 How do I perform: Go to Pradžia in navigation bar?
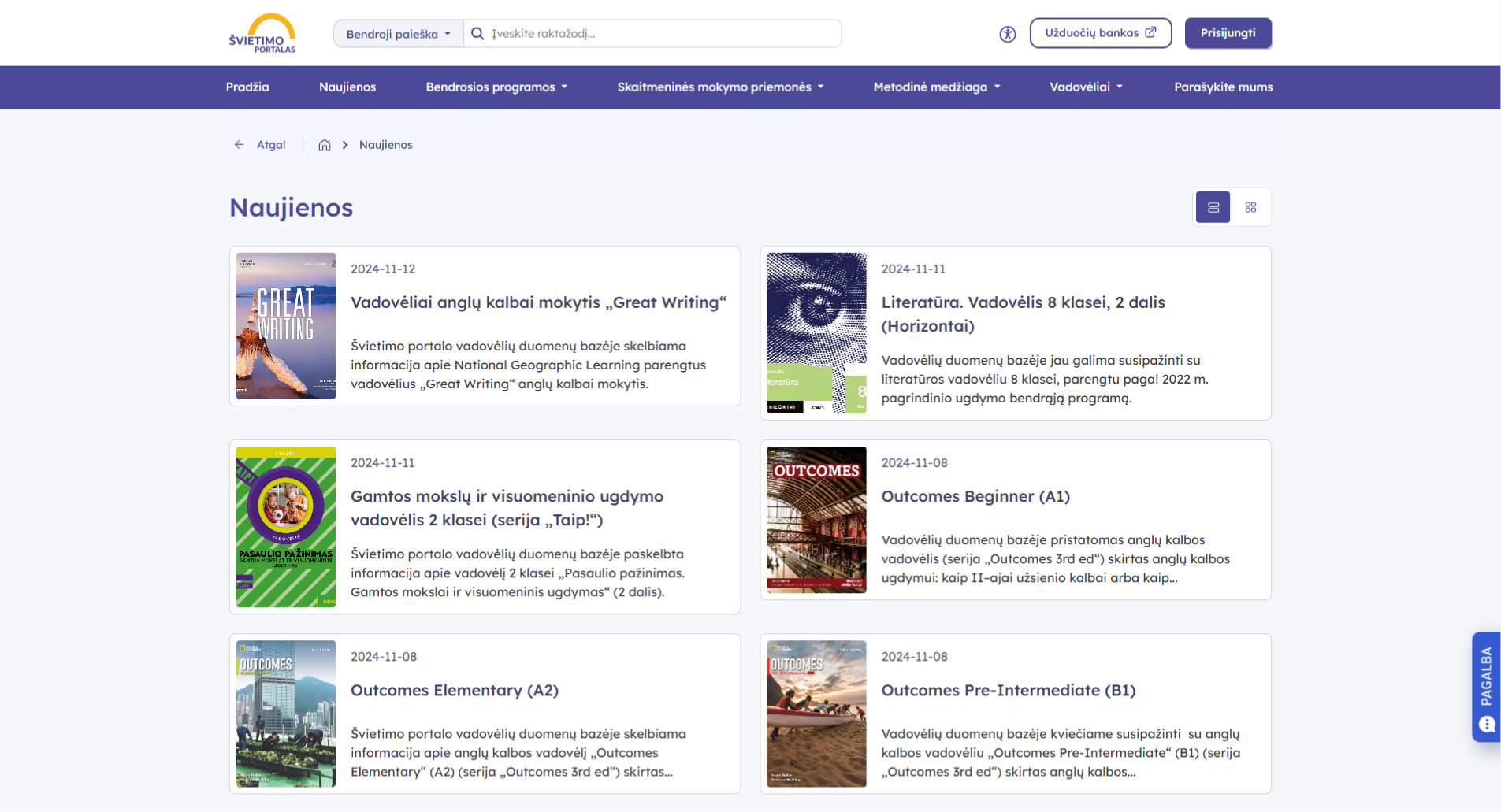pos(247,87)
